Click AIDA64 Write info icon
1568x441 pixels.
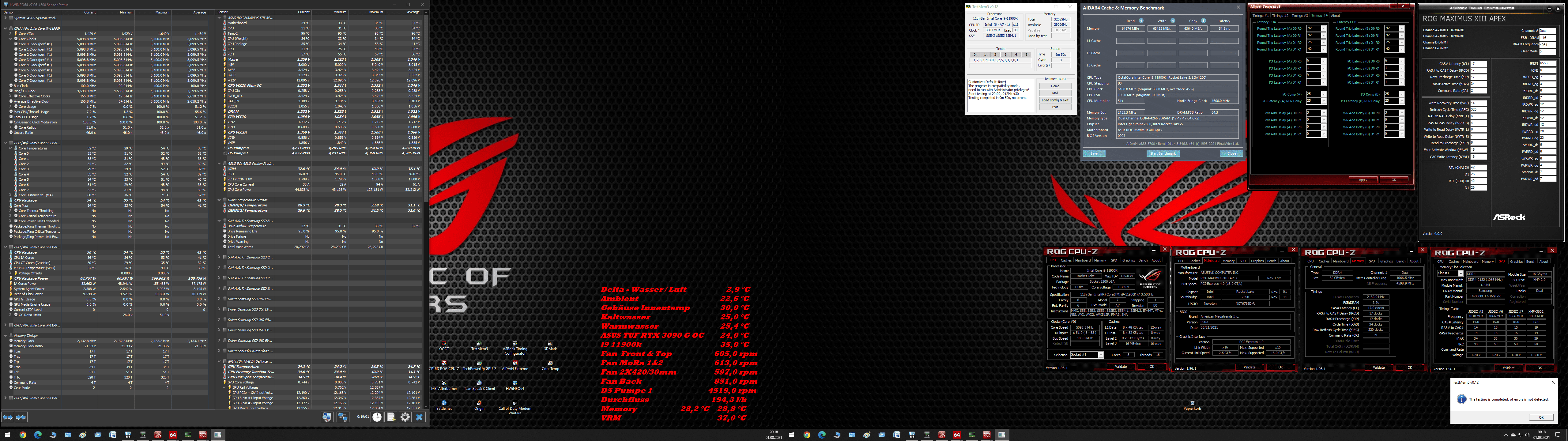[x=1173, y=21]
